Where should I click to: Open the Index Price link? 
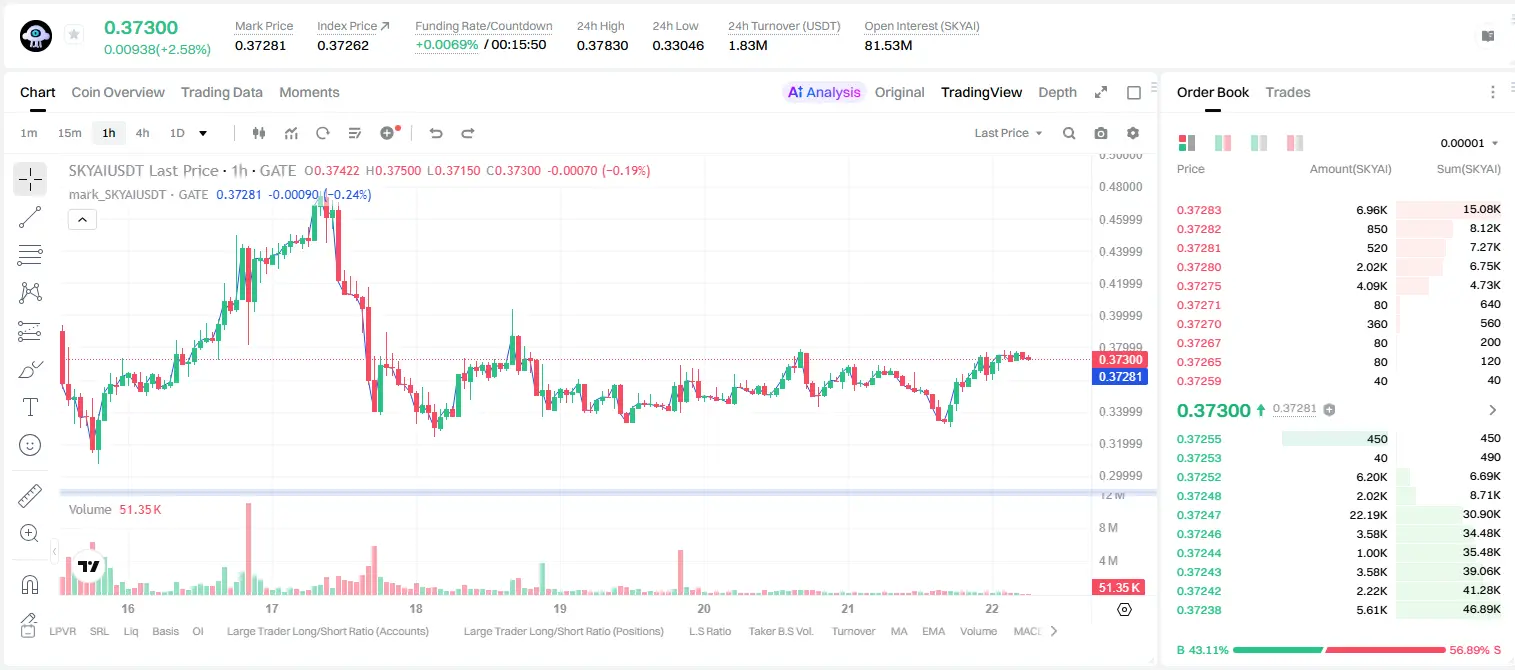tap(354, 26)
